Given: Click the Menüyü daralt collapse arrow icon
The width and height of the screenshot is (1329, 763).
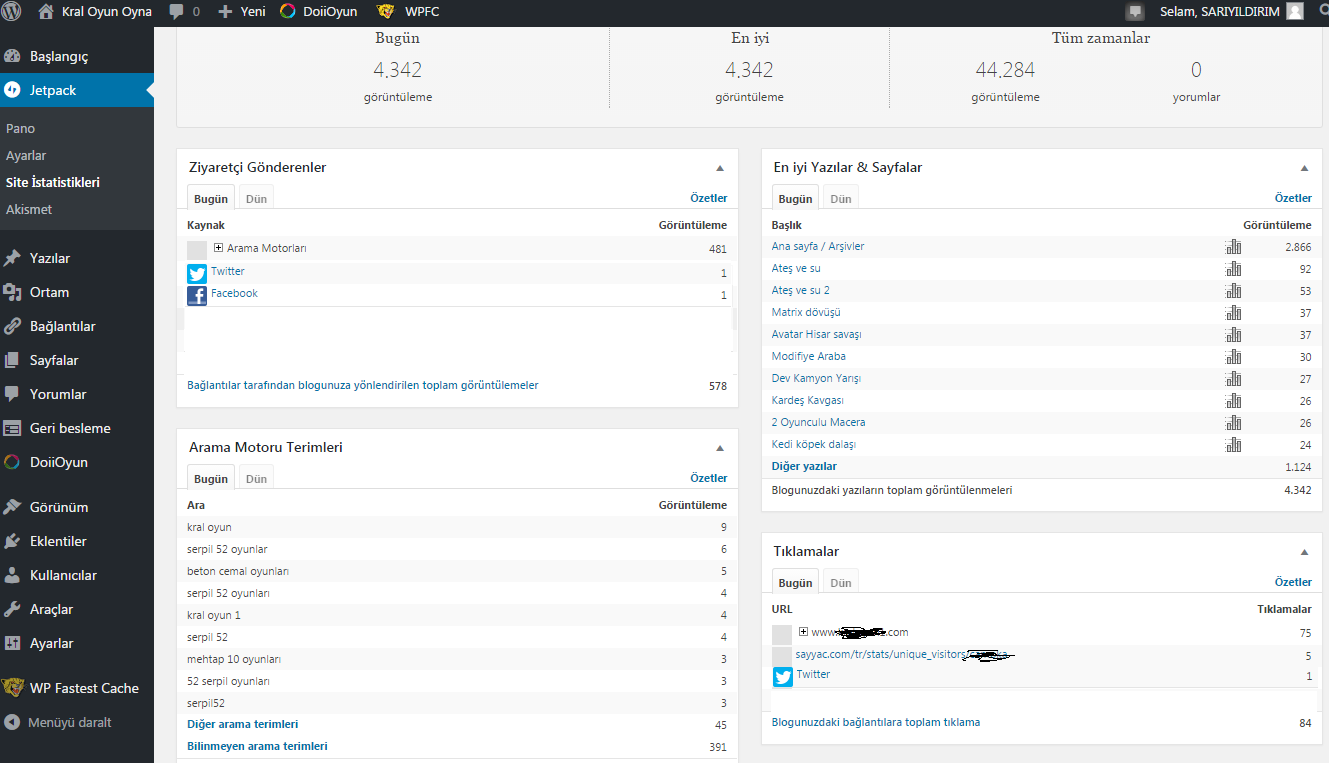Looking at the screenshot, I should (12, 722).
